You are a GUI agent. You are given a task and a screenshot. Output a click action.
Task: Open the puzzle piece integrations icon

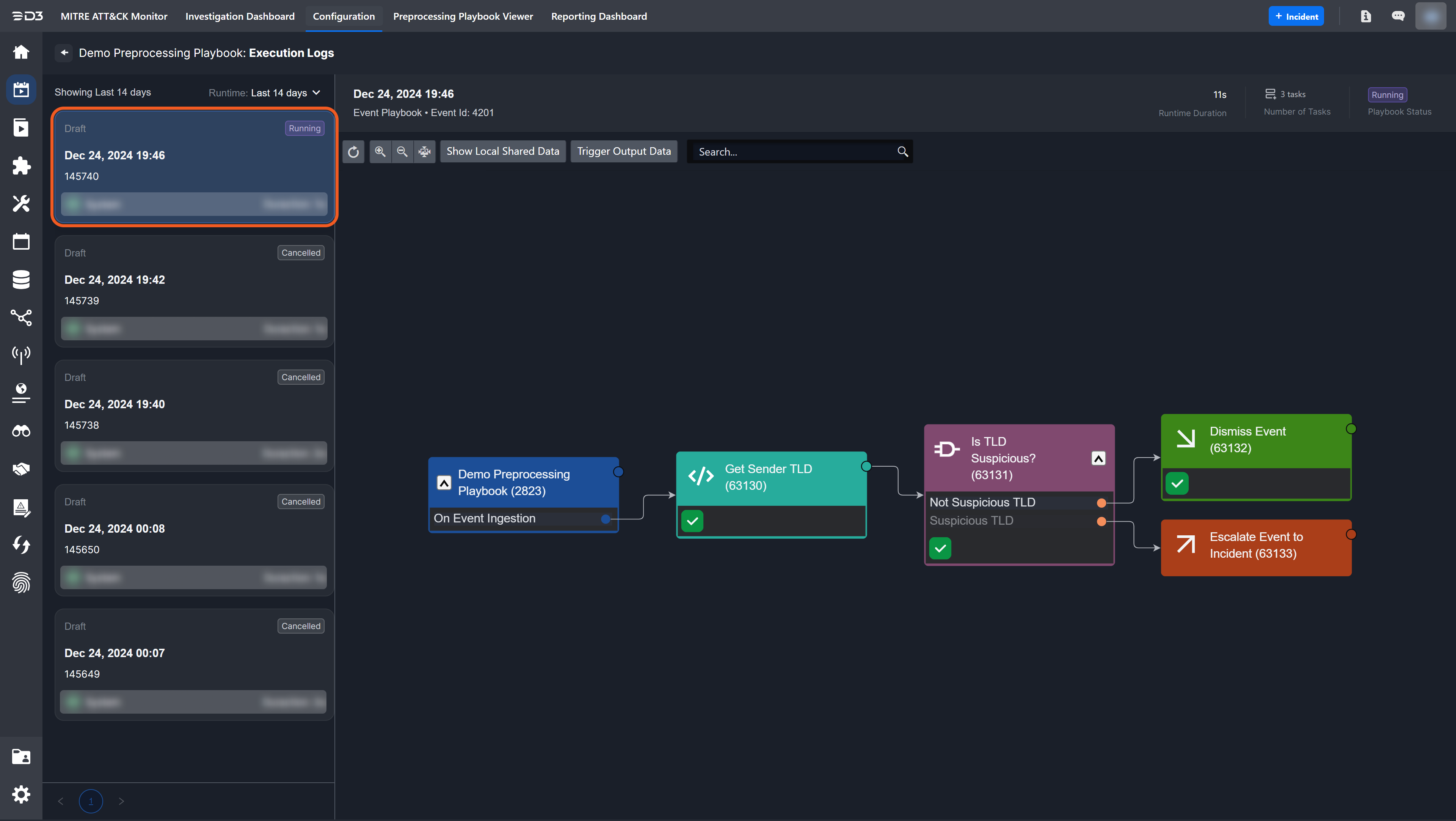(21, 166)
